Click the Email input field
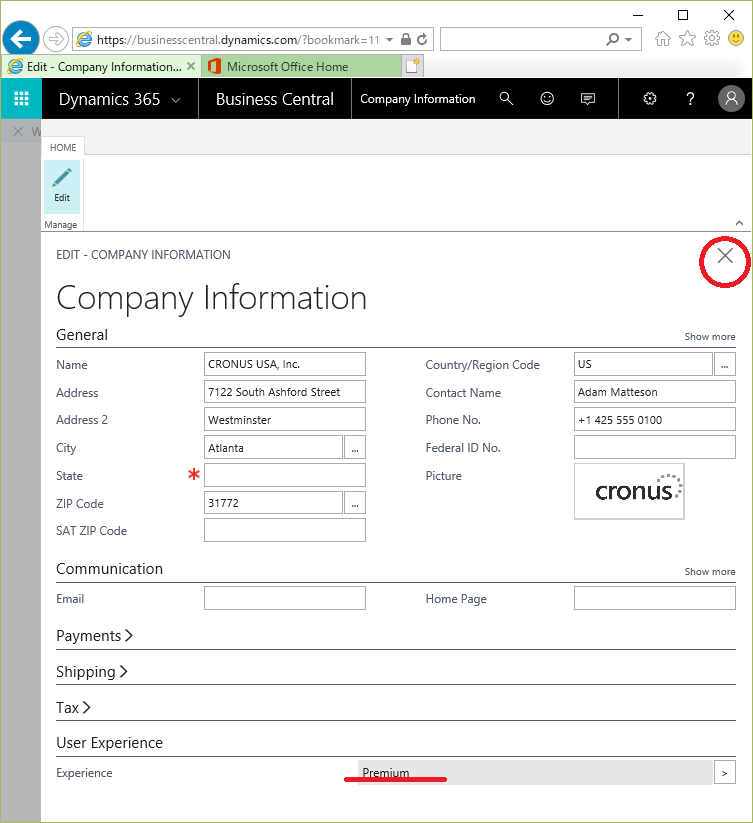Image resolution: width=753 pixels, height=823 pixels. tap(284, 598)
